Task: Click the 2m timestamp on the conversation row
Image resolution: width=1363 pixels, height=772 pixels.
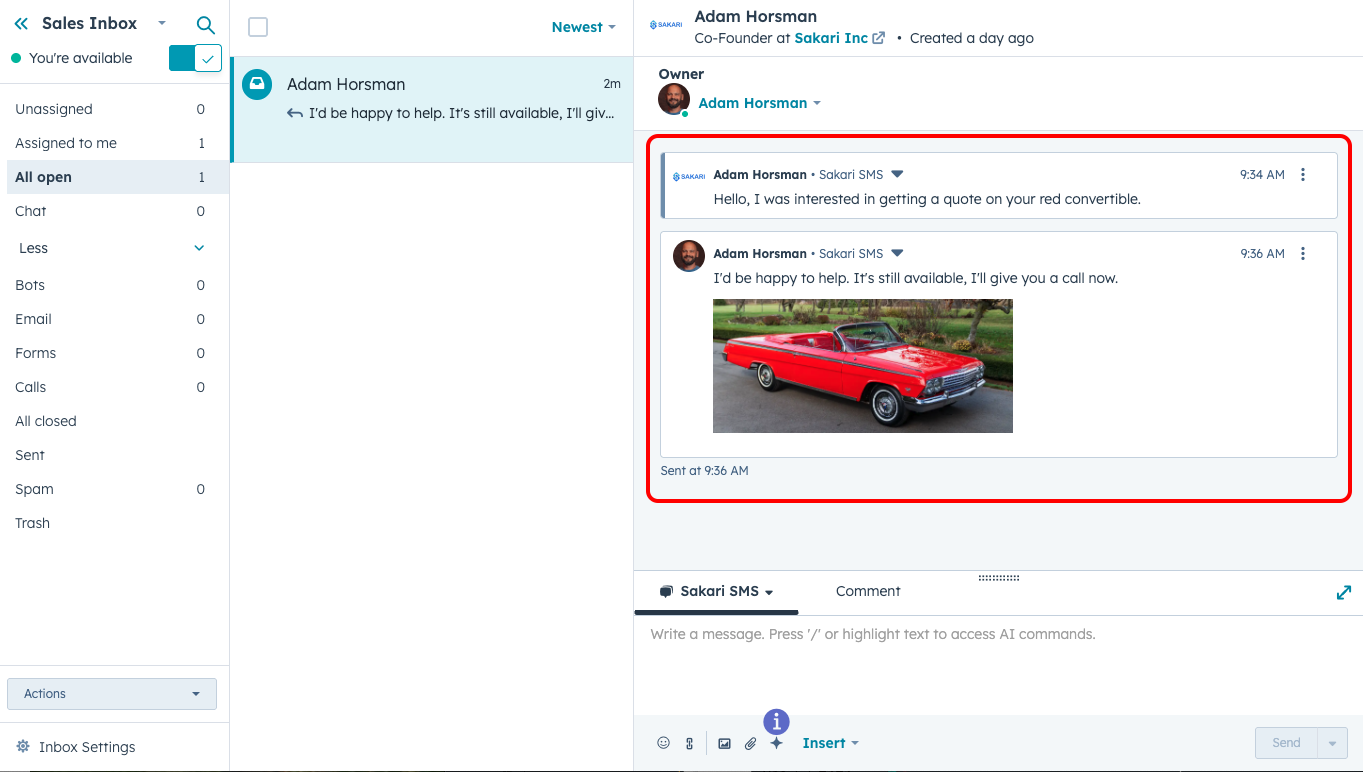Action: [x=612, y=84]
